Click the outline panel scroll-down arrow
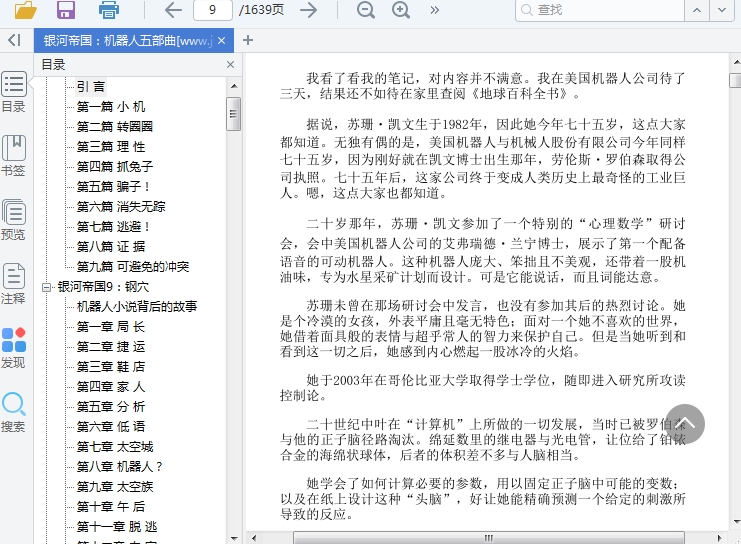This screenshot has width=741, height=544. coord(234,538)
